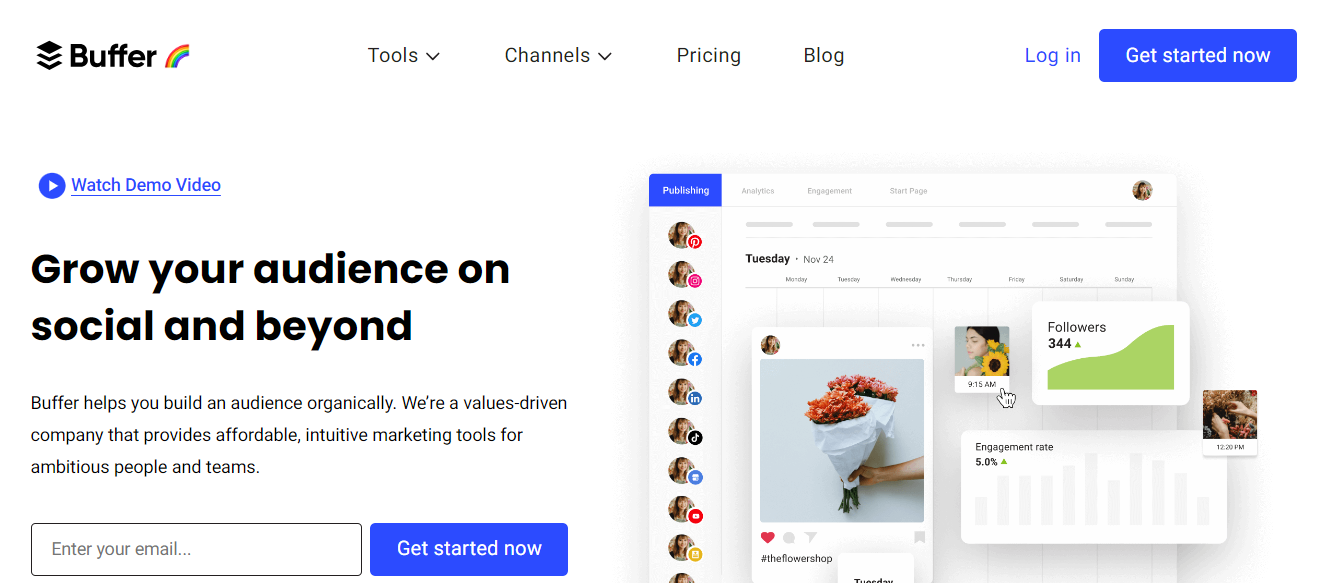The width and height of the screenshot is (1320, 583).
Task: Open the post's three-dot options menu
Action: [918, 346]
